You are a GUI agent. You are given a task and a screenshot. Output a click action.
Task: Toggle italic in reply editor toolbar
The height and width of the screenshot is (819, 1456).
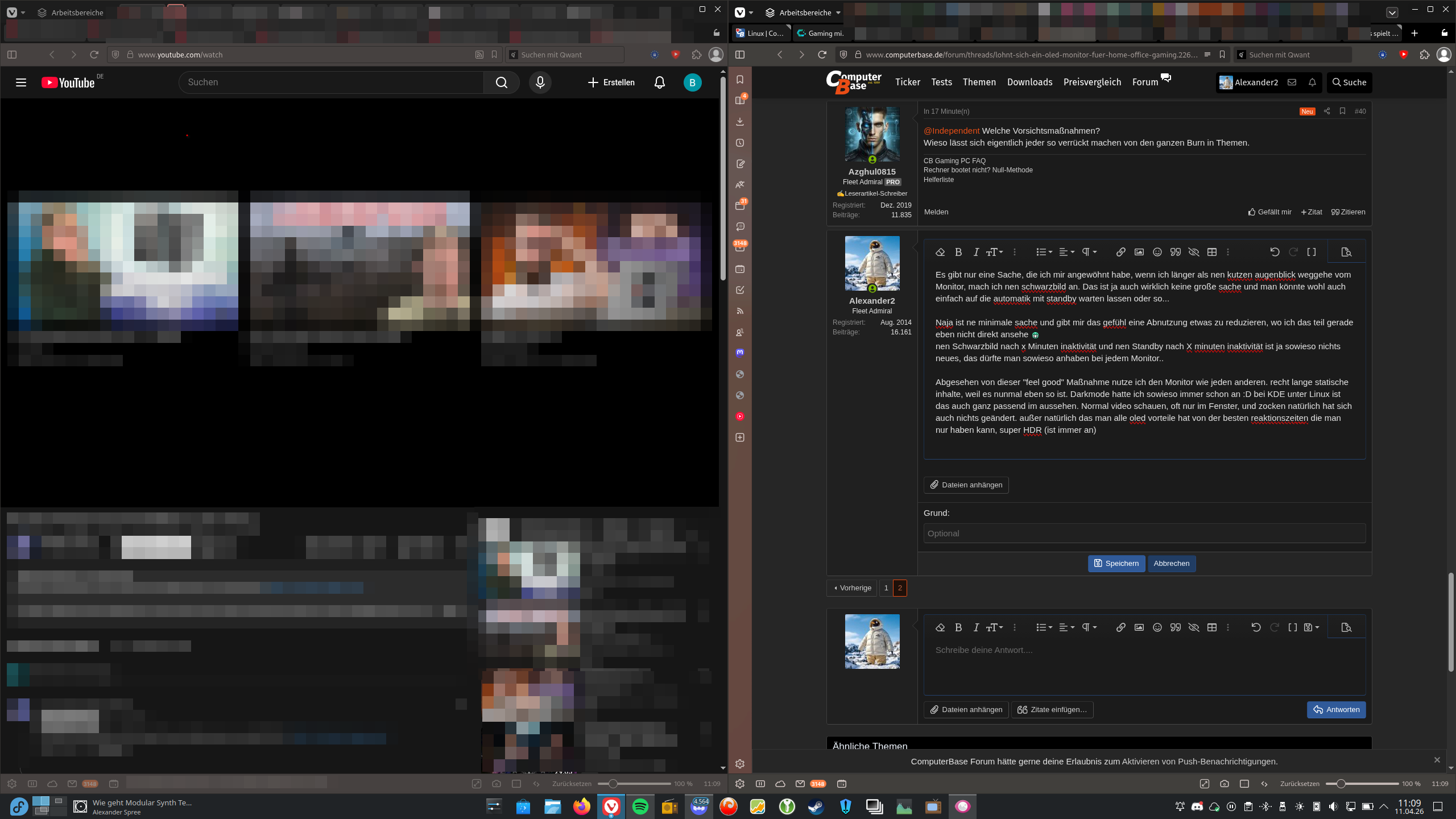point(976,627)
